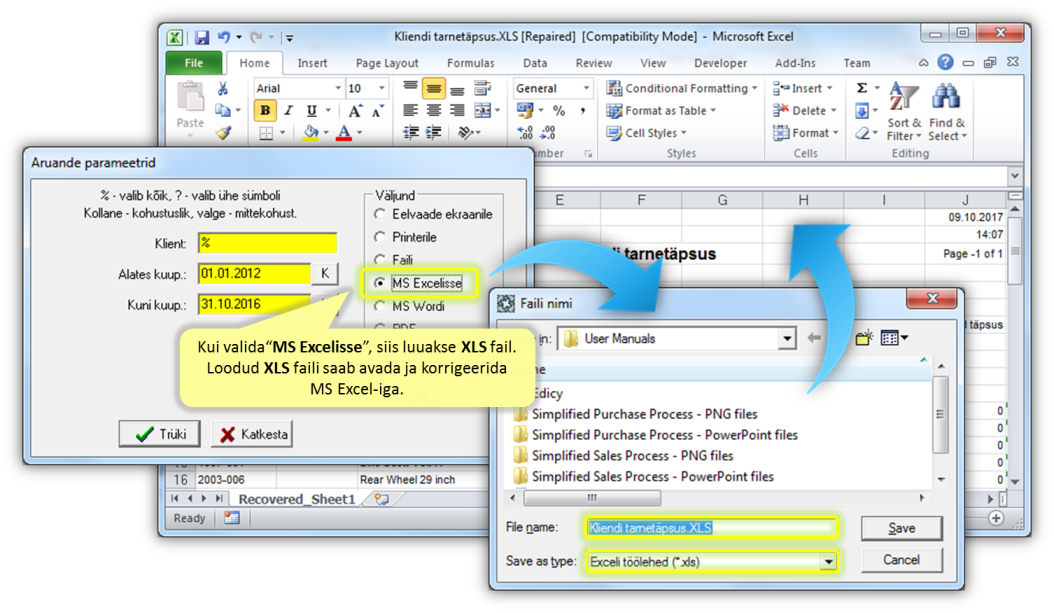Image resolution: width=1054 pixels, height=613 pixels.
Task: Open Save as type dropdown
Action: tap(828, 562)
